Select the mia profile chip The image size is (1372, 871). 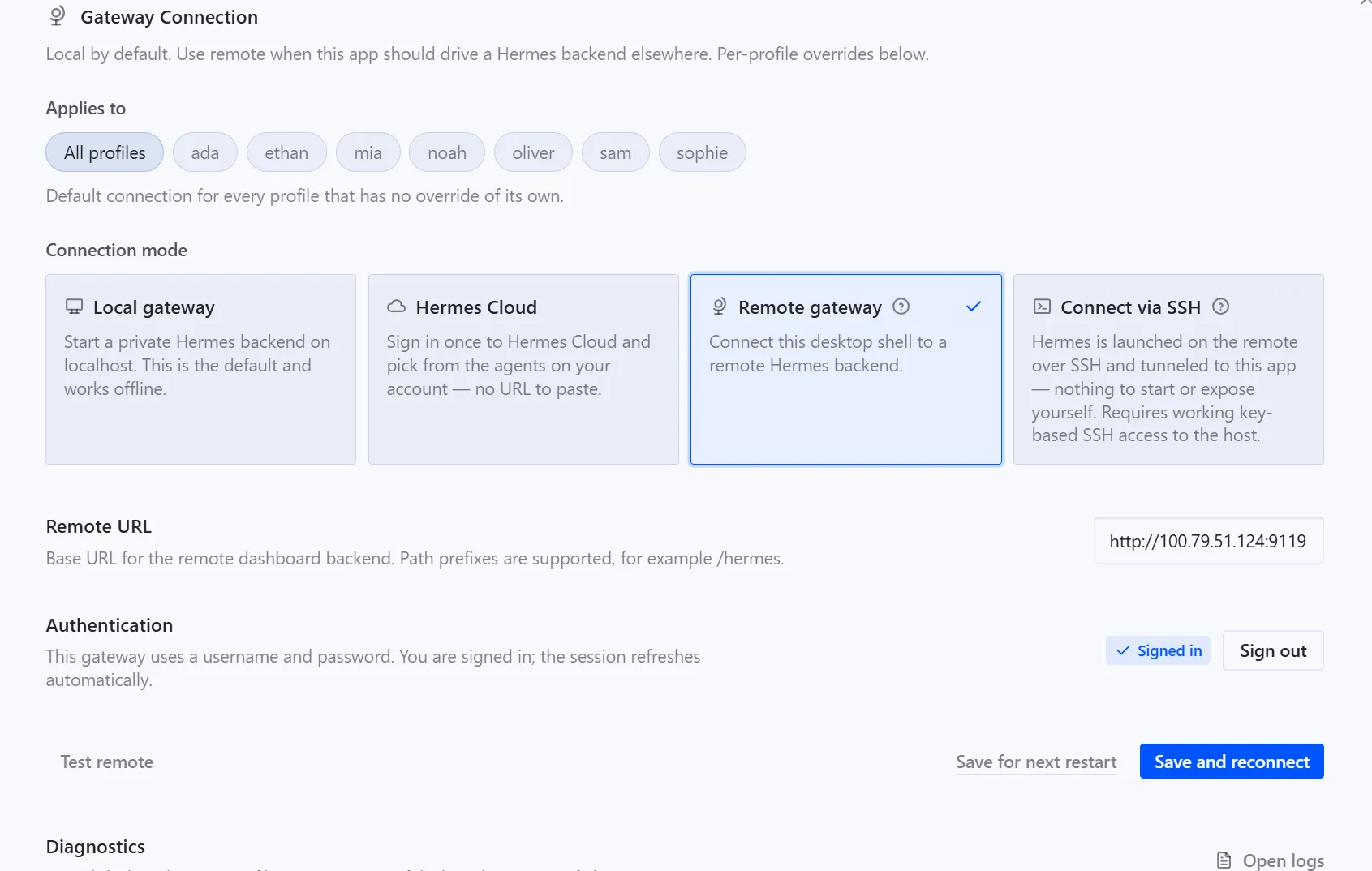[368, 152]
